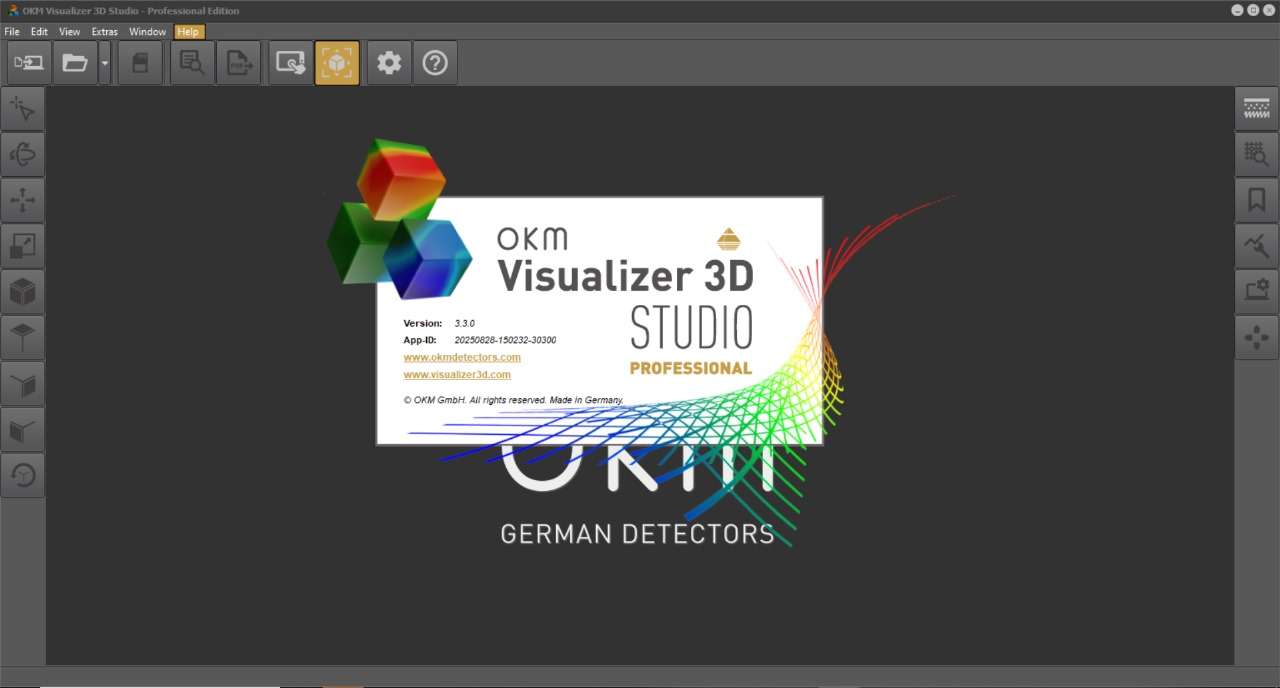Switch to the 3D cube perspective view
The height and width of the screenshot is (688, 1280).
point(22,292)
